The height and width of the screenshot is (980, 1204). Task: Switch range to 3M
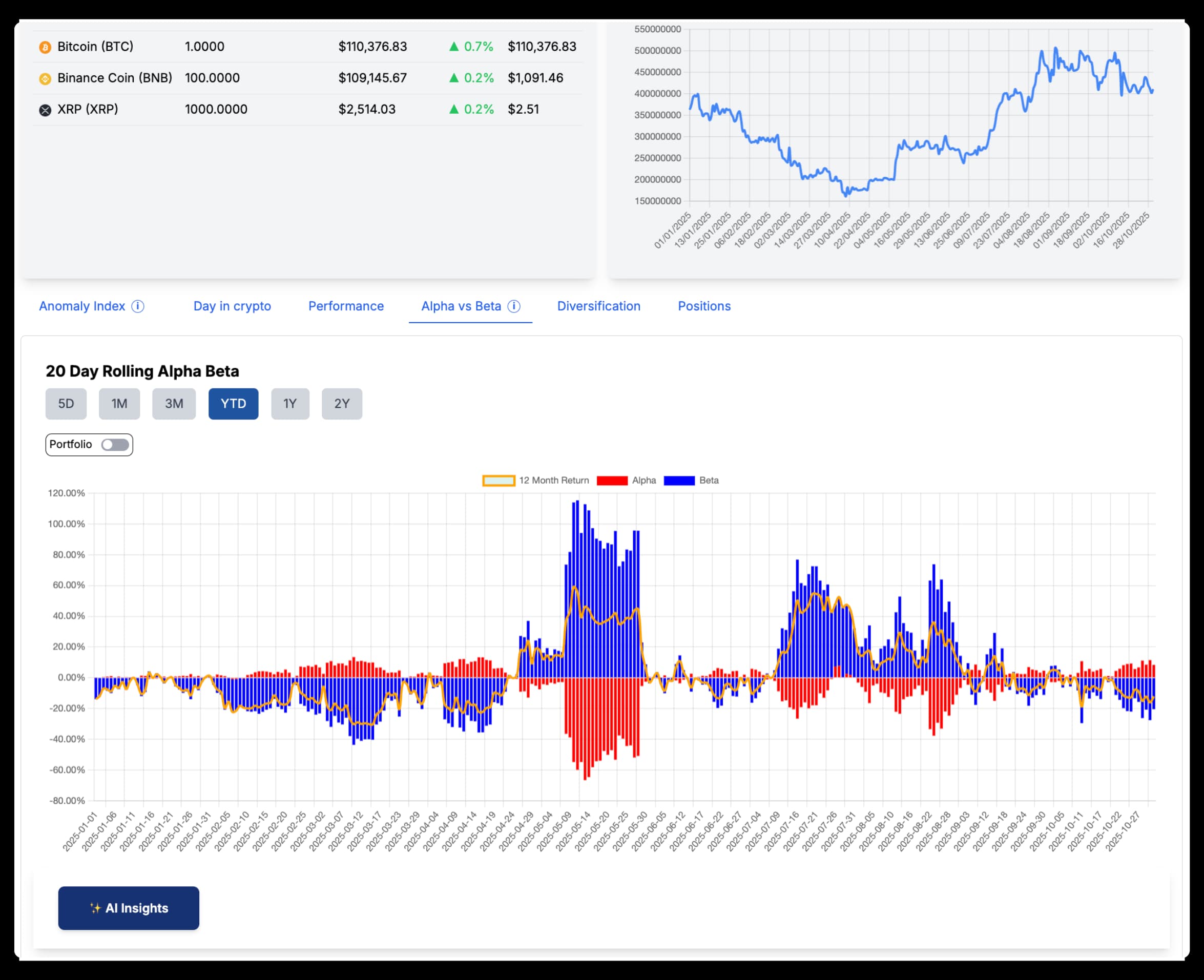tap(174, 404)
